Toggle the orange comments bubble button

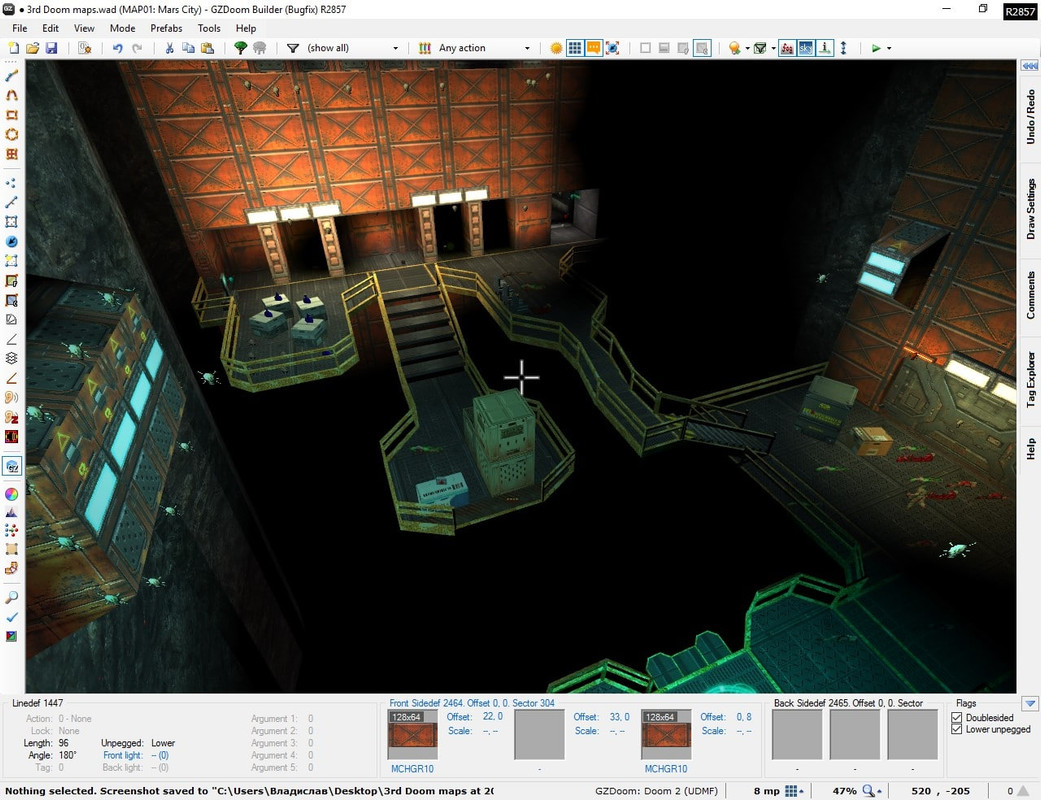coord(594,48)
